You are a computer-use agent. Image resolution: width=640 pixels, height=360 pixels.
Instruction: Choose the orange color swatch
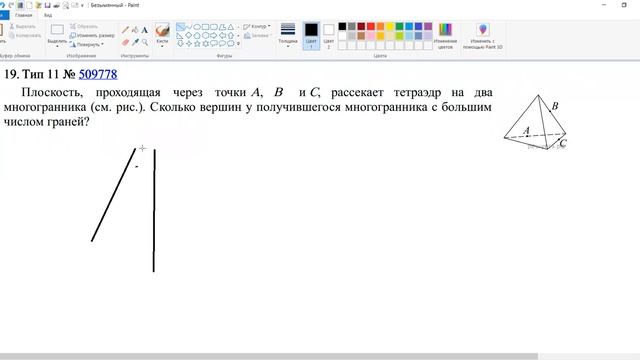point(380,27)
